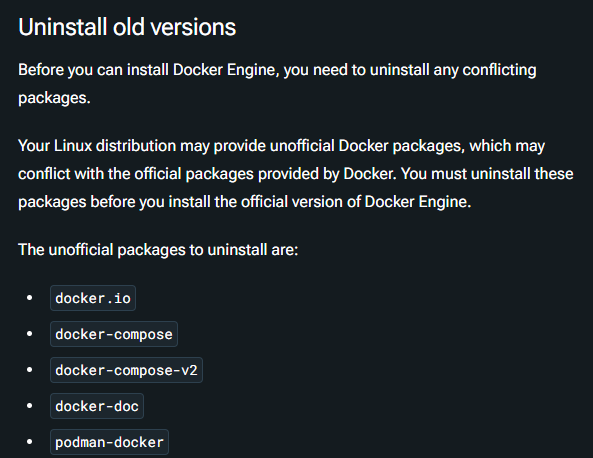Screen dimensions: 593x458
Task: Click 'packages.' ending the first paragraph
Action: pyautogui.click(x=54, y=98)
